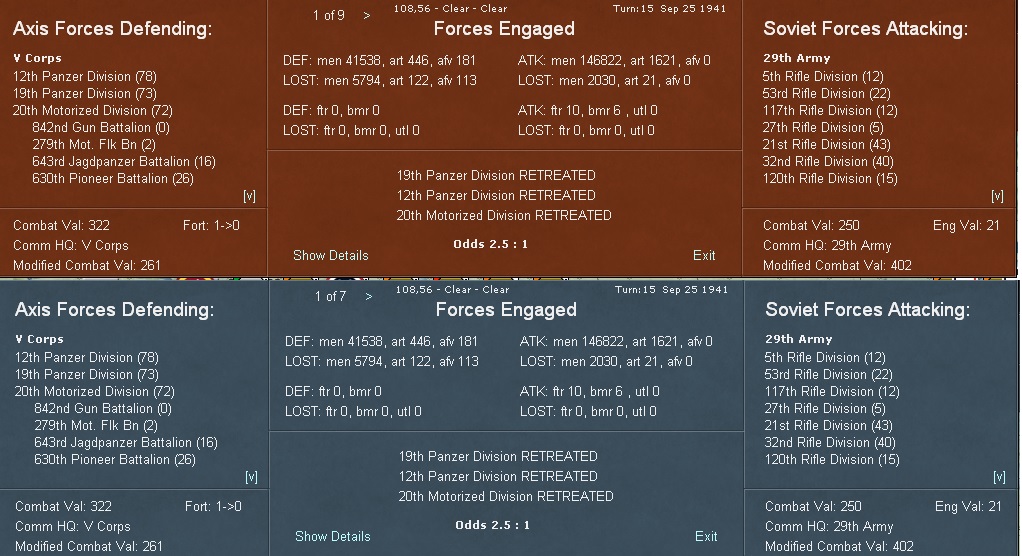
Task: Open Show Details in the blue report
Action: coord(332,536)
